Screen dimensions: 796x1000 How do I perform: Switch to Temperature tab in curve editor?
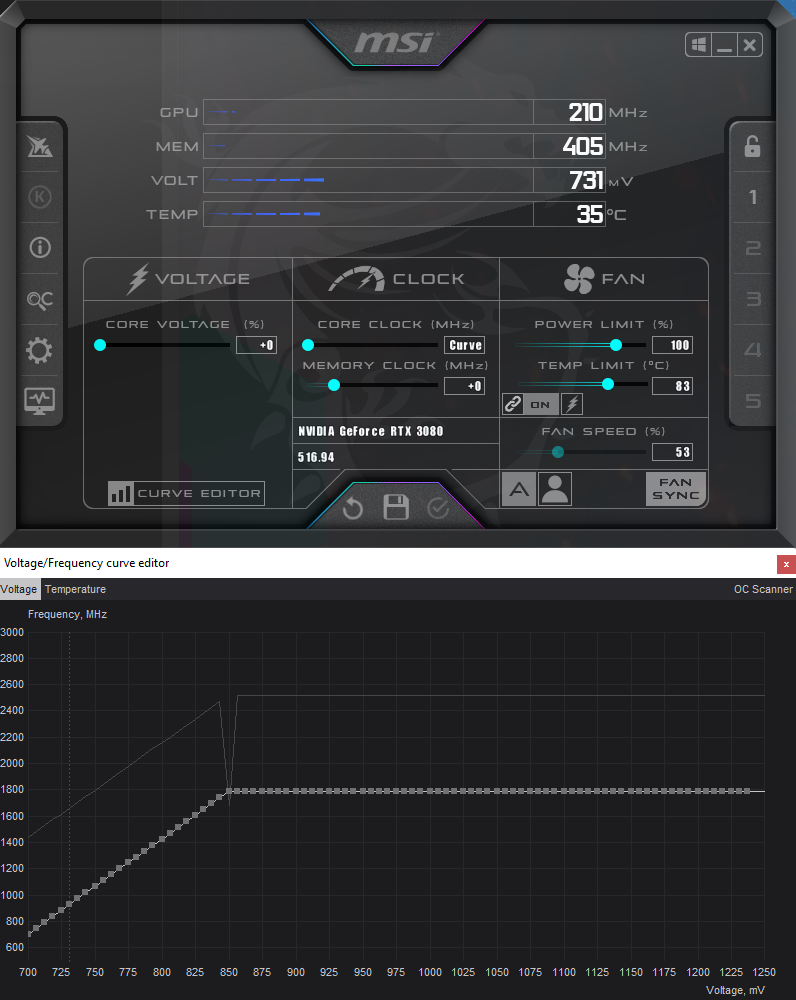point(75,589)
